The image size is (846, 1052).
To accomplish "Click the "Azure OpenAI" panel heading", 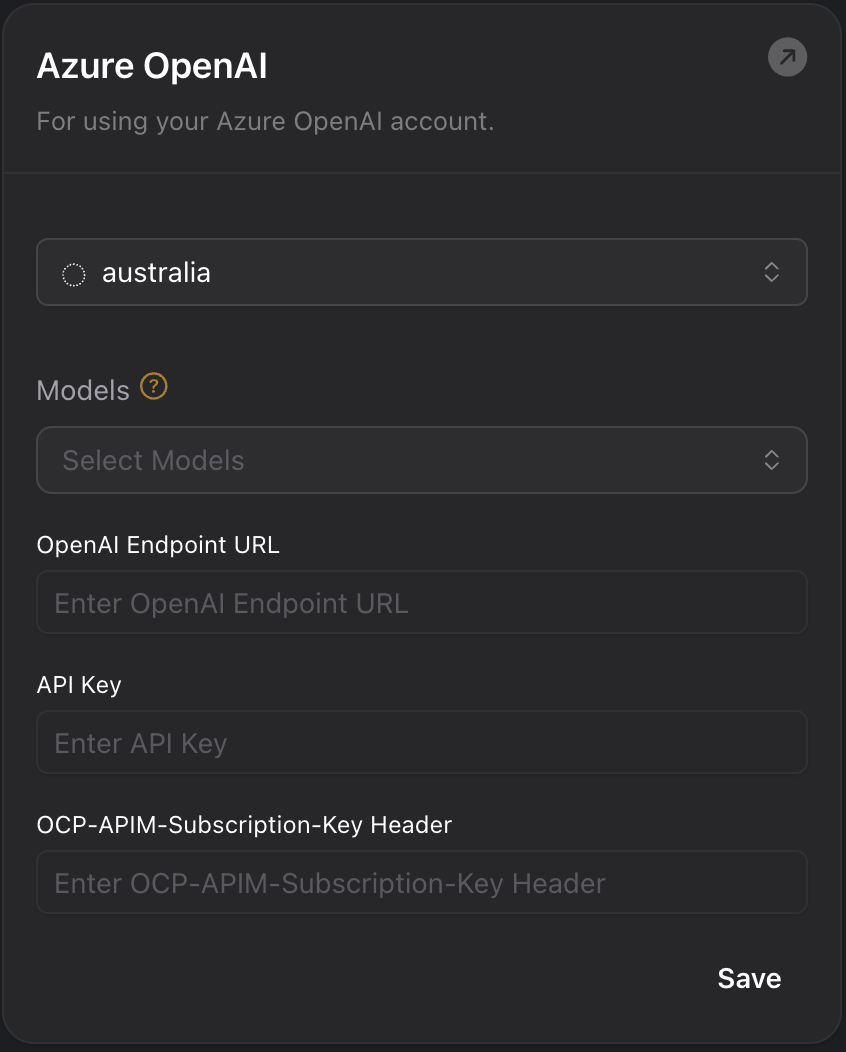I will (152, 67).
